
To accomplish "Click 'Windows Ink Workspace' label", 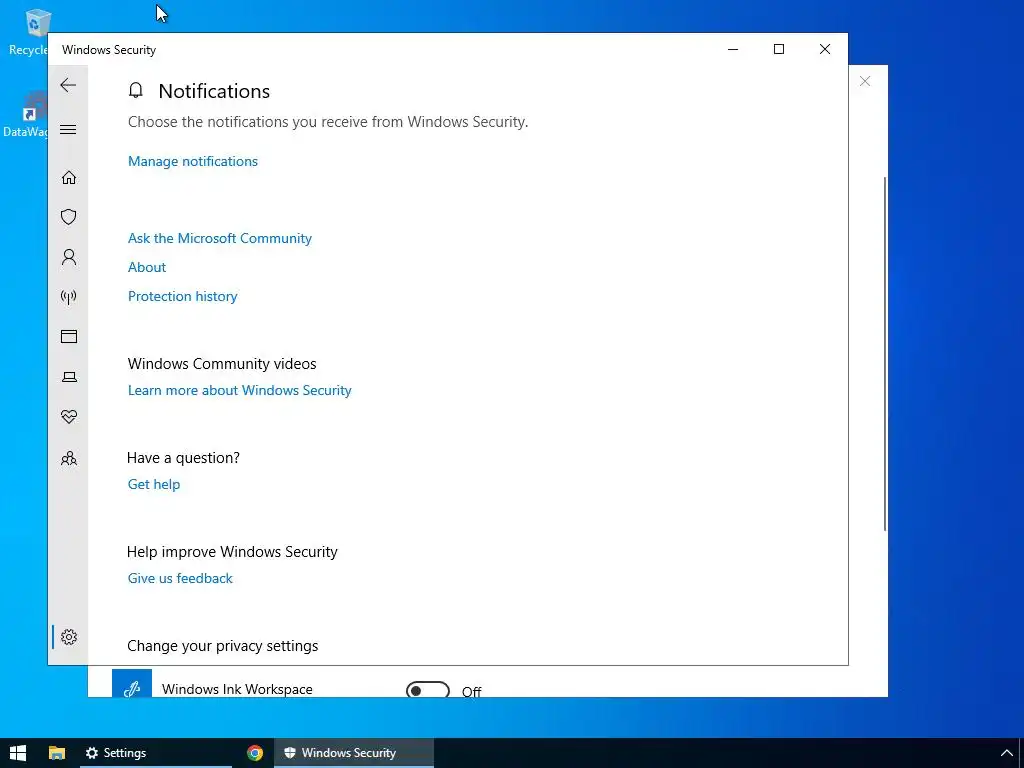I will [237, 690].
